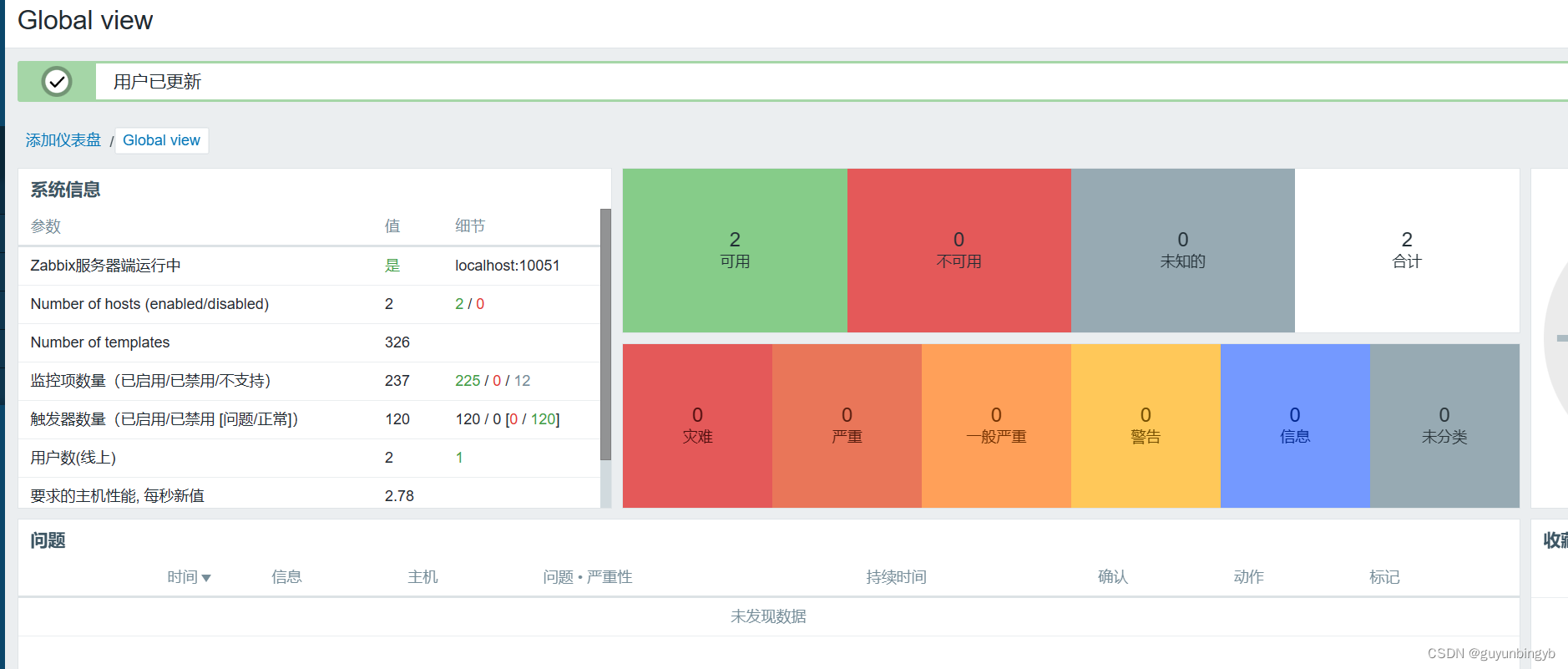1568x669 pixels.
Task: Click the 标记 column header
Action: [x=1384, y=577]
